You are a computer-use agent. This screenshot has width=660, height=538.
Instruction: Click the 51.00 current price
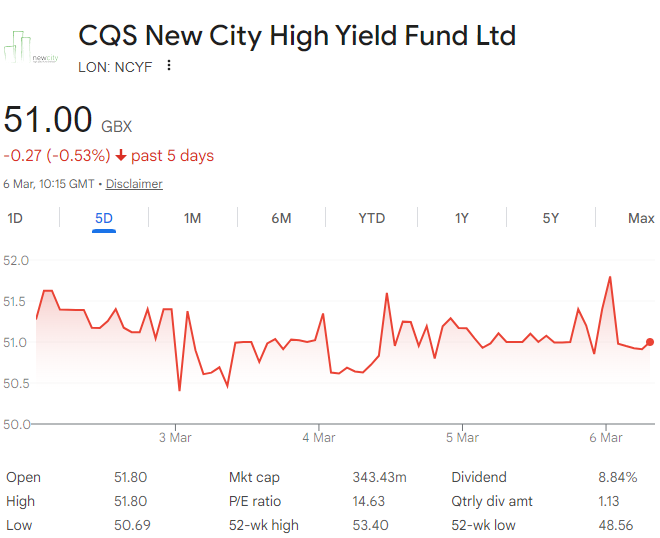click(48, 120)
